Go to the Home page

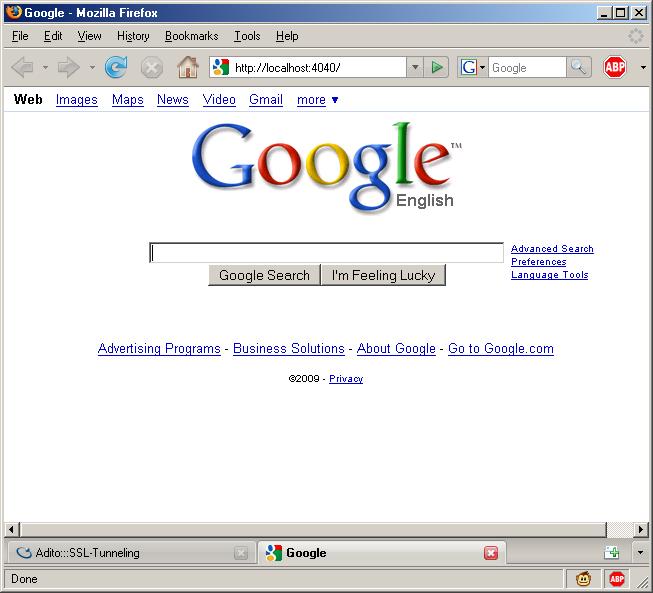(x=188, y=67)
